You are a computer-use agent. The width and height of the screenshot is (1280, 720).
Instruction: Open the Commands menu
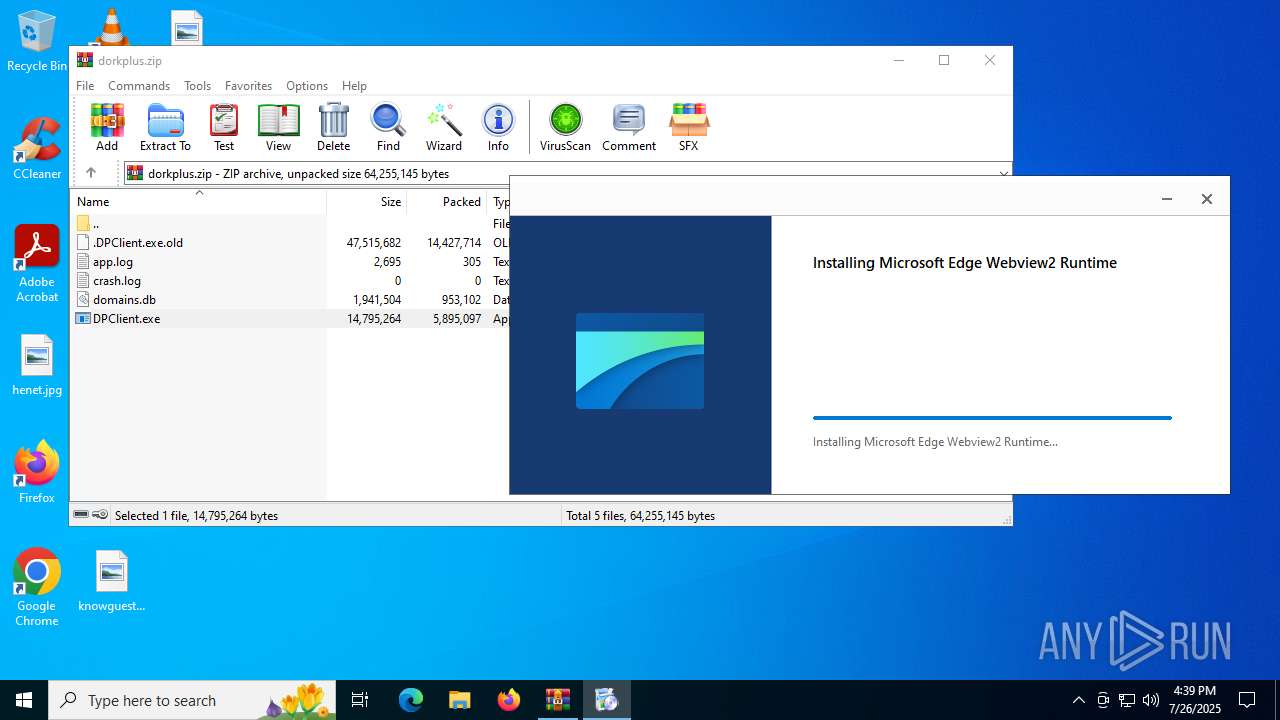point(139,86)
